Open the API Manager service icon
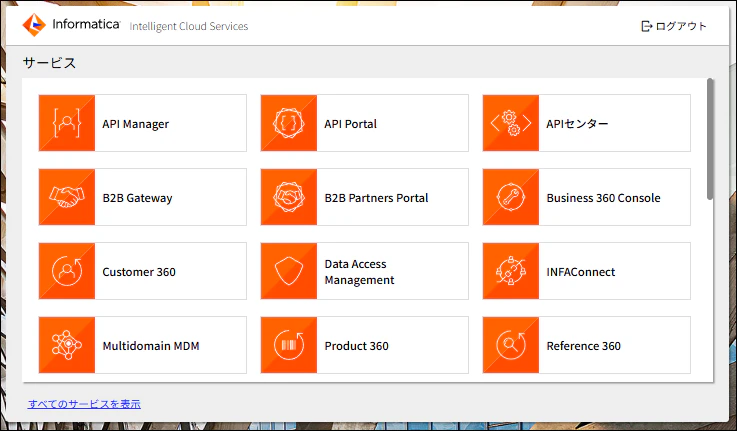Screen dimensions: 737x431 click(67, 123)
